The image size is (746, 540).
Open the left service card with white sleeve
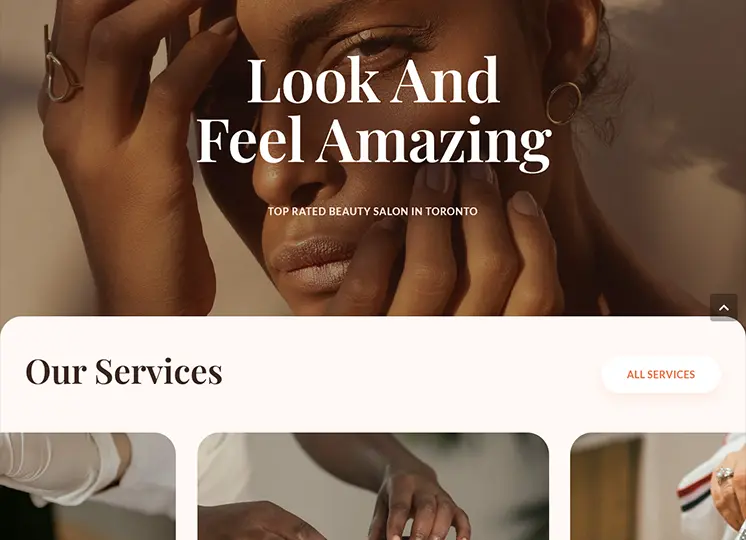pos(88,486)
